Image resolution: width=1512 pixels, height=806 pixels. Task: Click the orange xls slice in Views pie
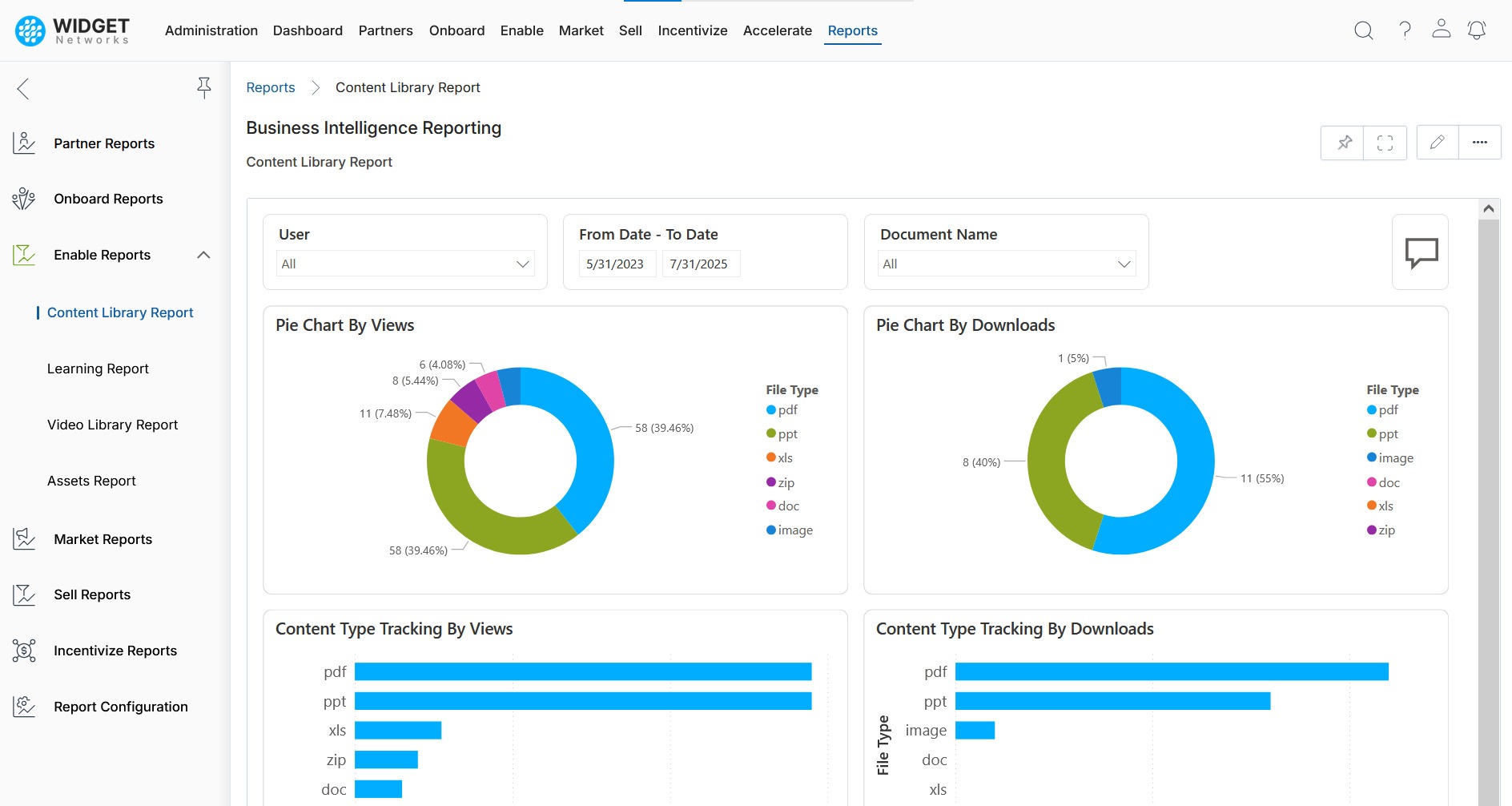[452, 423]
